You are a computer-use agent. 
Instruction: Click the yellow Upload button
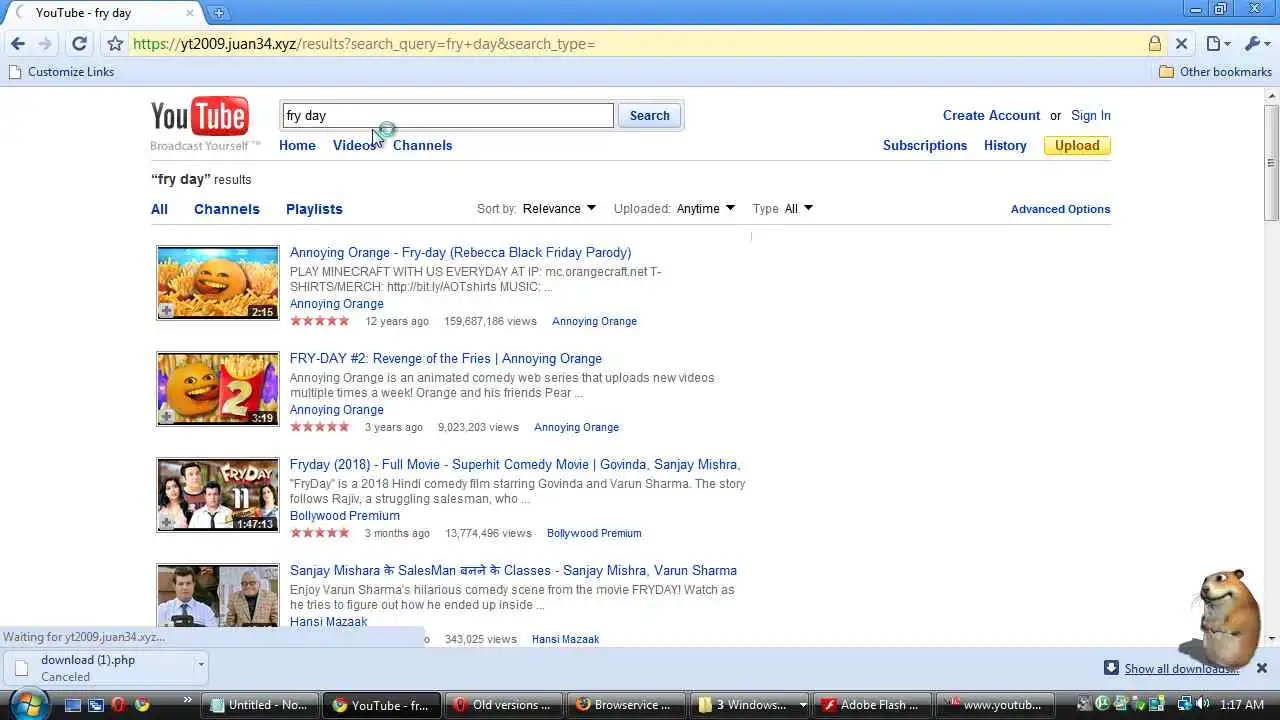tap(1077, 145)
